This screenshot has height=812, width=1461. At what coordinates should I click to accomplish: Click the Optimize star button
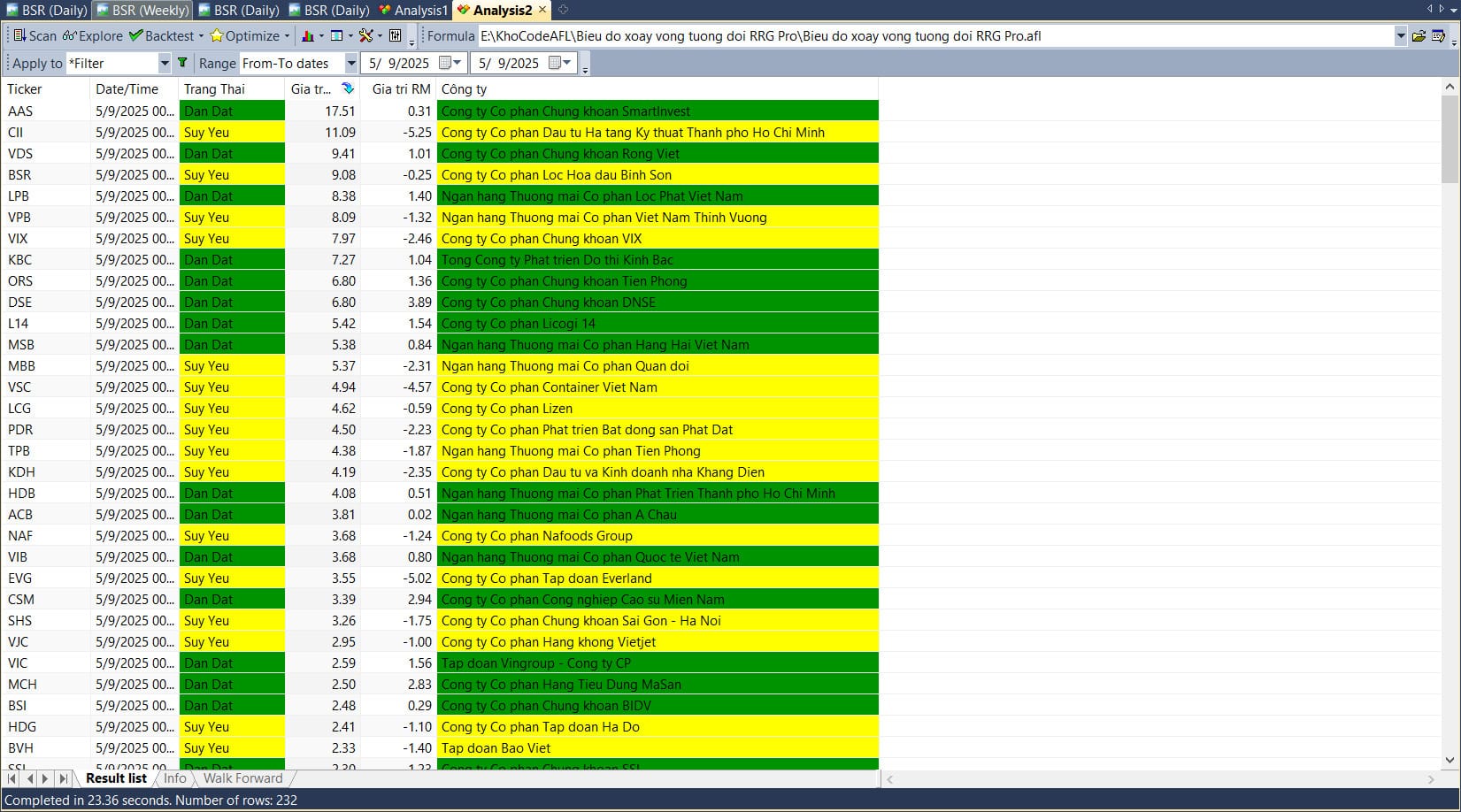[x=244, y=36]
